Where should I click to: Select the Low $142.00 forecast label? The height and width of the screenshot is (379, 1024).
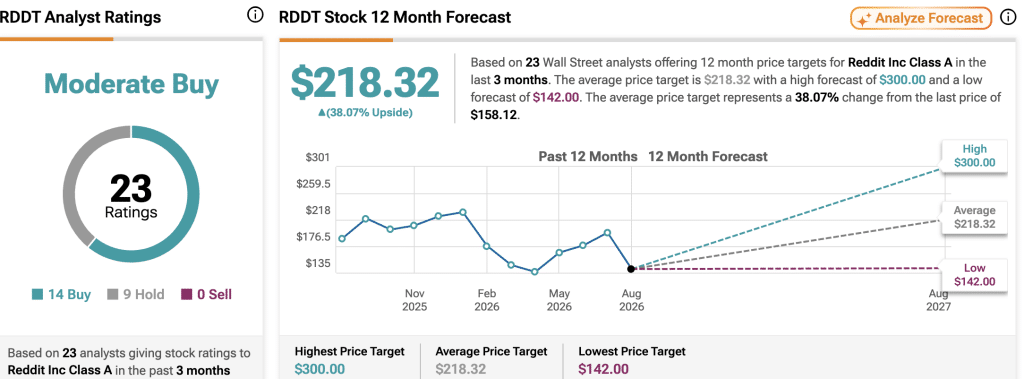pyautogui.click(x=974, y=274)
